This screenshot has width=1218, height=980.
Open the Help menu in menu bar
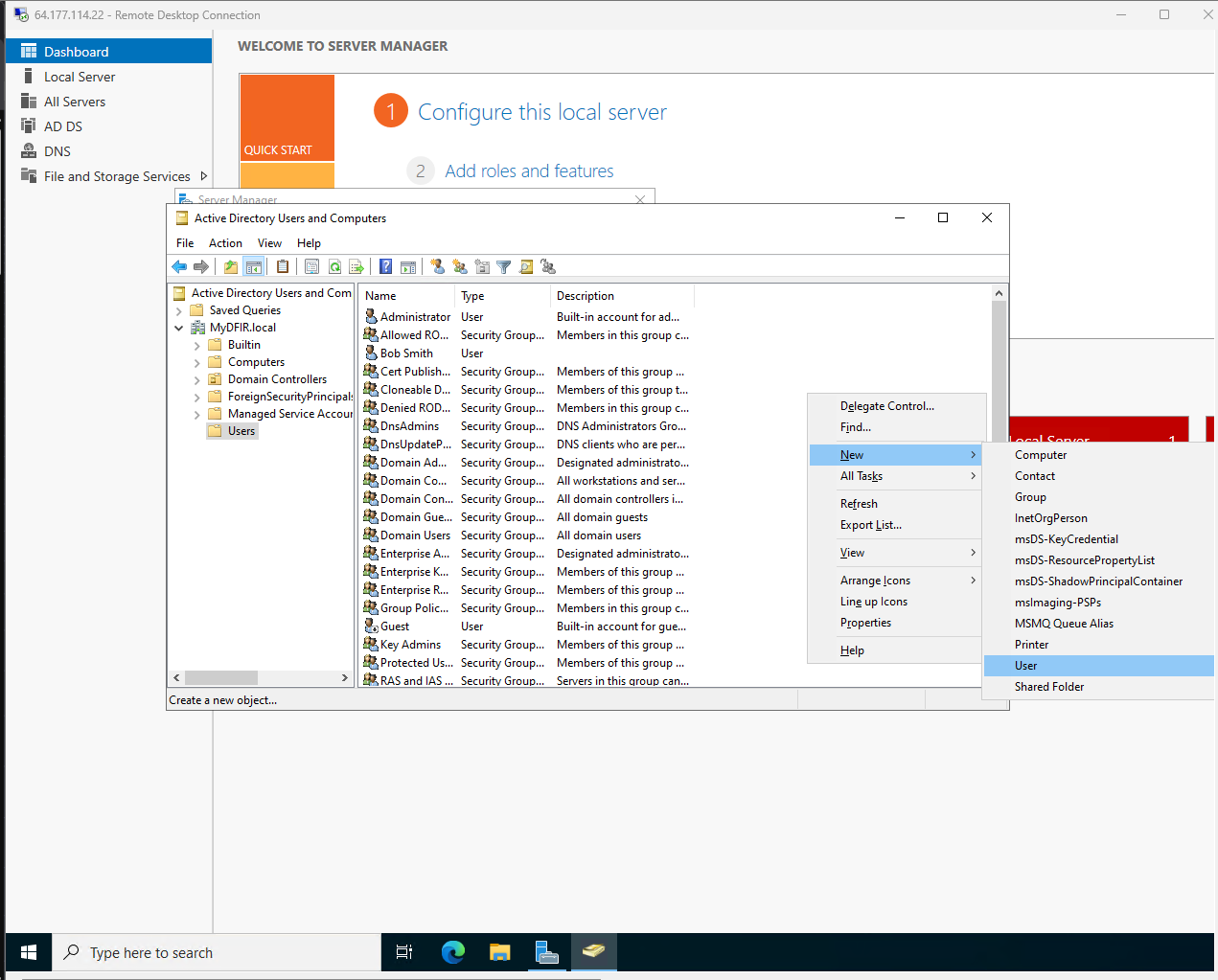309,243
